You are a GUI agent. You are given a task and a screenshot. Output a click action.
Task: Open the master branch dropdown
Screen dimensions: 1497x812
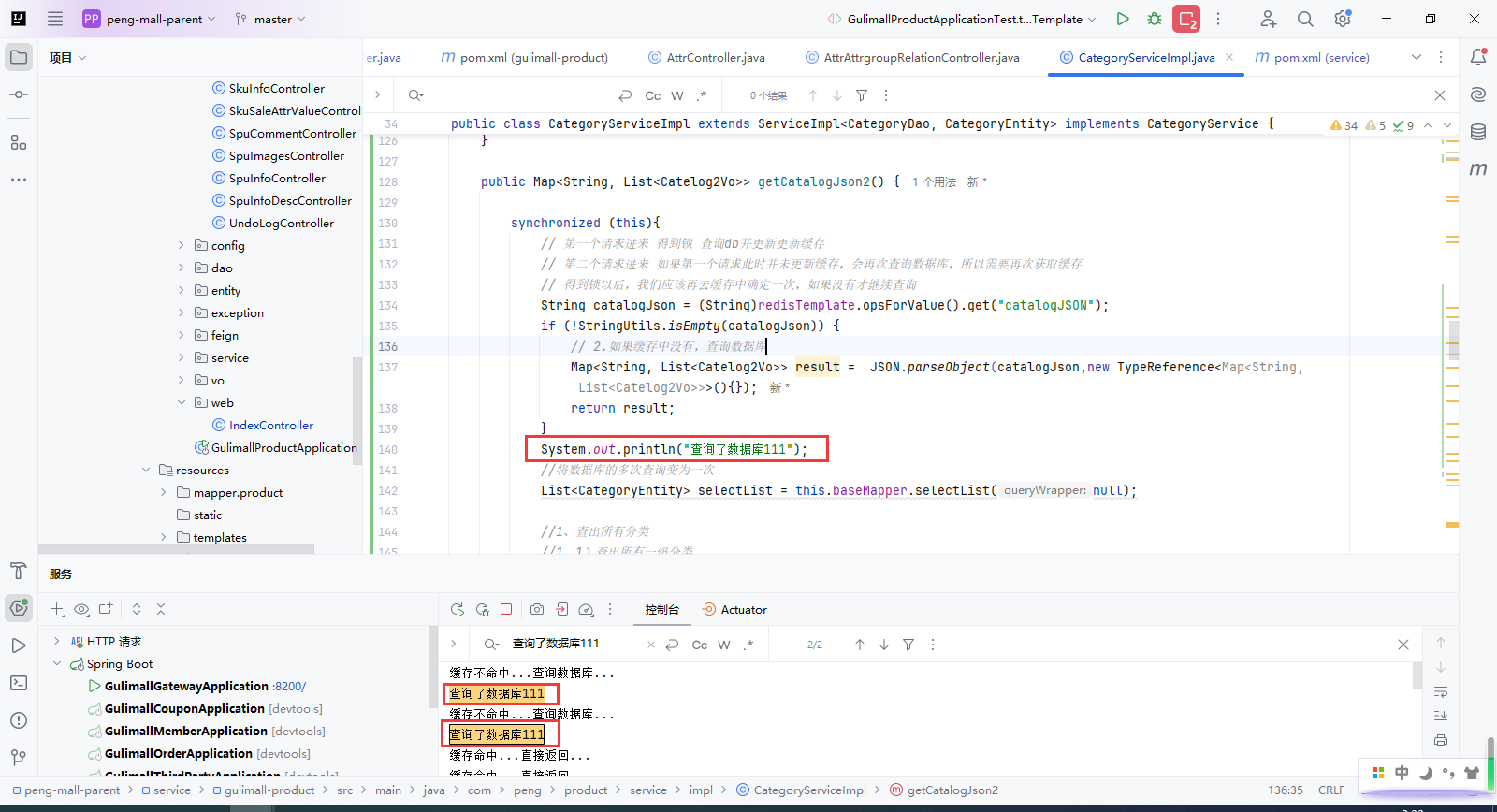tap(271, 19)
